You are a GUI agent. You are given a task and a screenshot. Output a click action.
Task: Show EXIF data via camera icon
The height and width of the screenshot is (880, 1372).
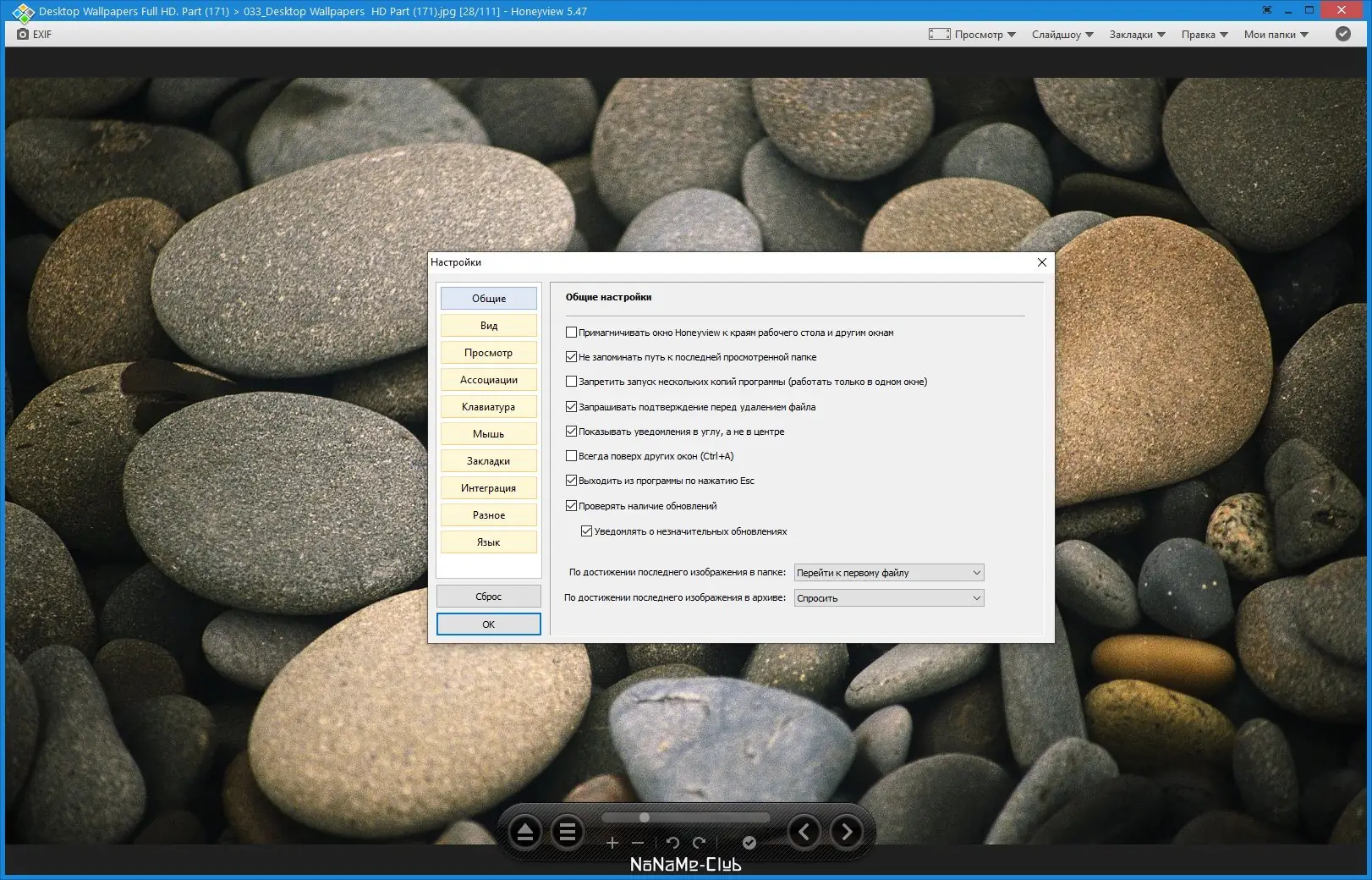coord(24,34)
